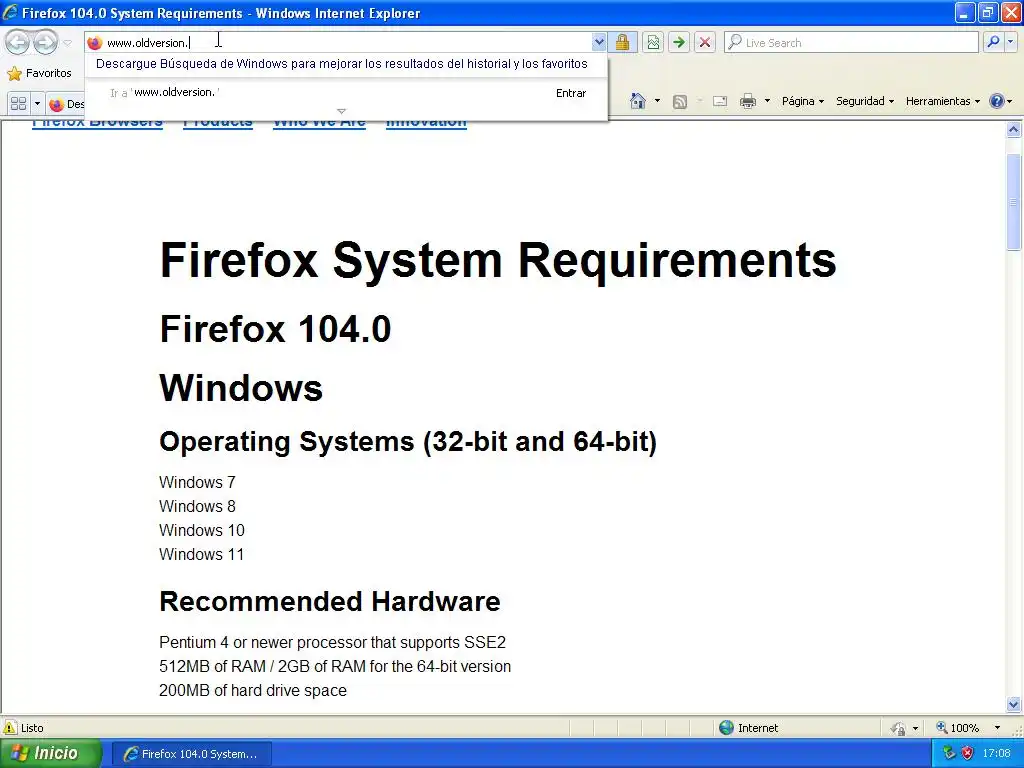
Task: Follow the Who We Are link
Action: pos(319,123)
